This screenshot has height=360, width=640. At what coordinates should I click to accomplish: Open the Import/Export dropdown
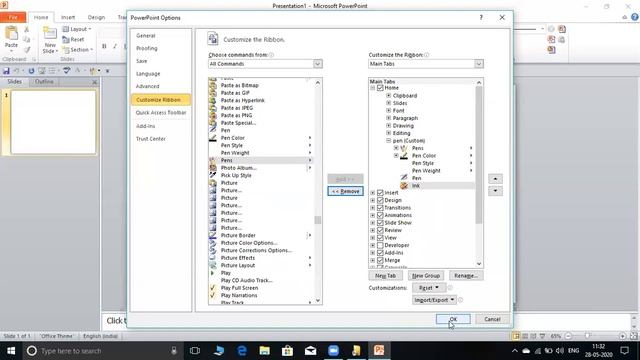[x=434, y=300]
